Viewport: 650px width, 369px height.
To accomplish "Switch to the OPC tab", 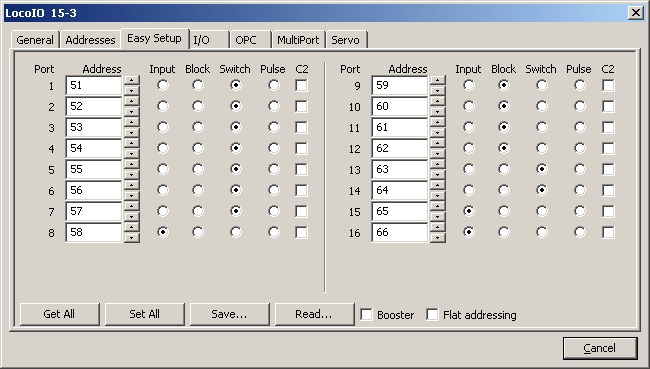I will click(x=250, y=40).
